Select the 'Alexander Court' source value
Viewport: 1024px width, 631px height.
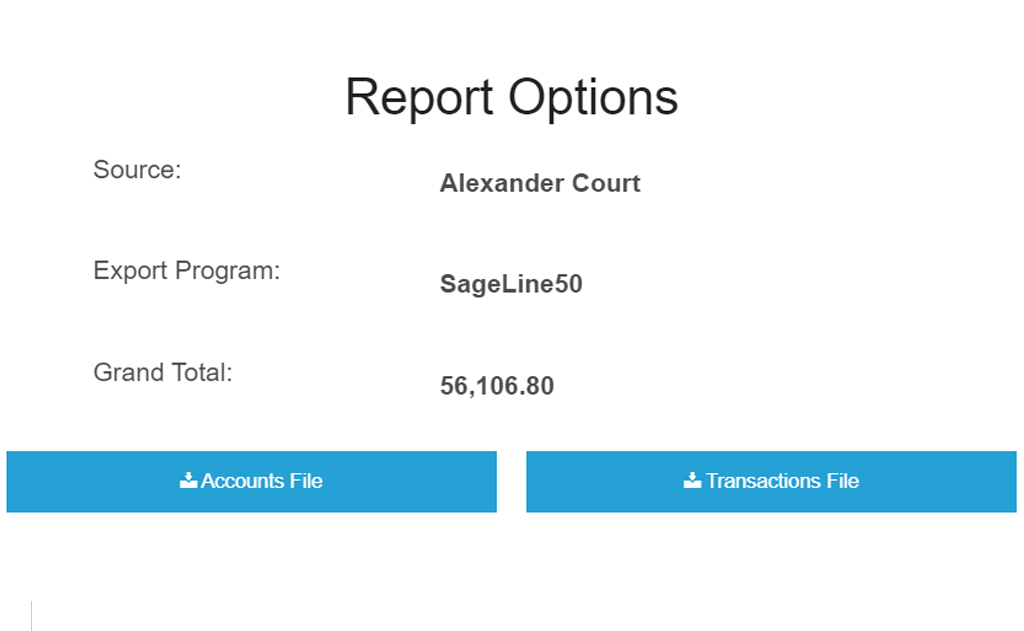[540, 184]
